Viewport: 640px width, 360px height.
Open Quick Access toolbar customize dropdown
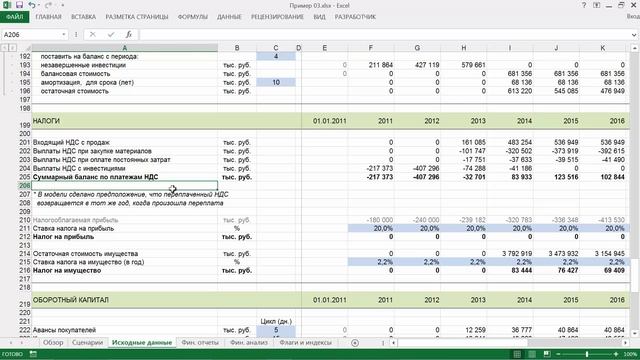(x=62, y=5)
